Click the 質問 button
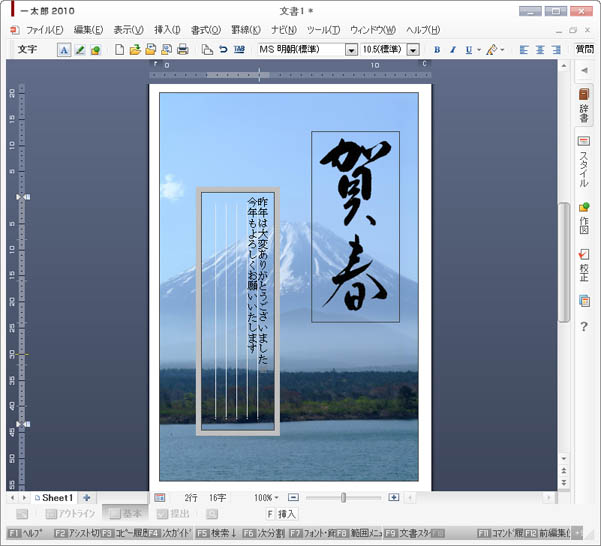Image resolution: width=601 pixels, height=546 pixels. 584,50
